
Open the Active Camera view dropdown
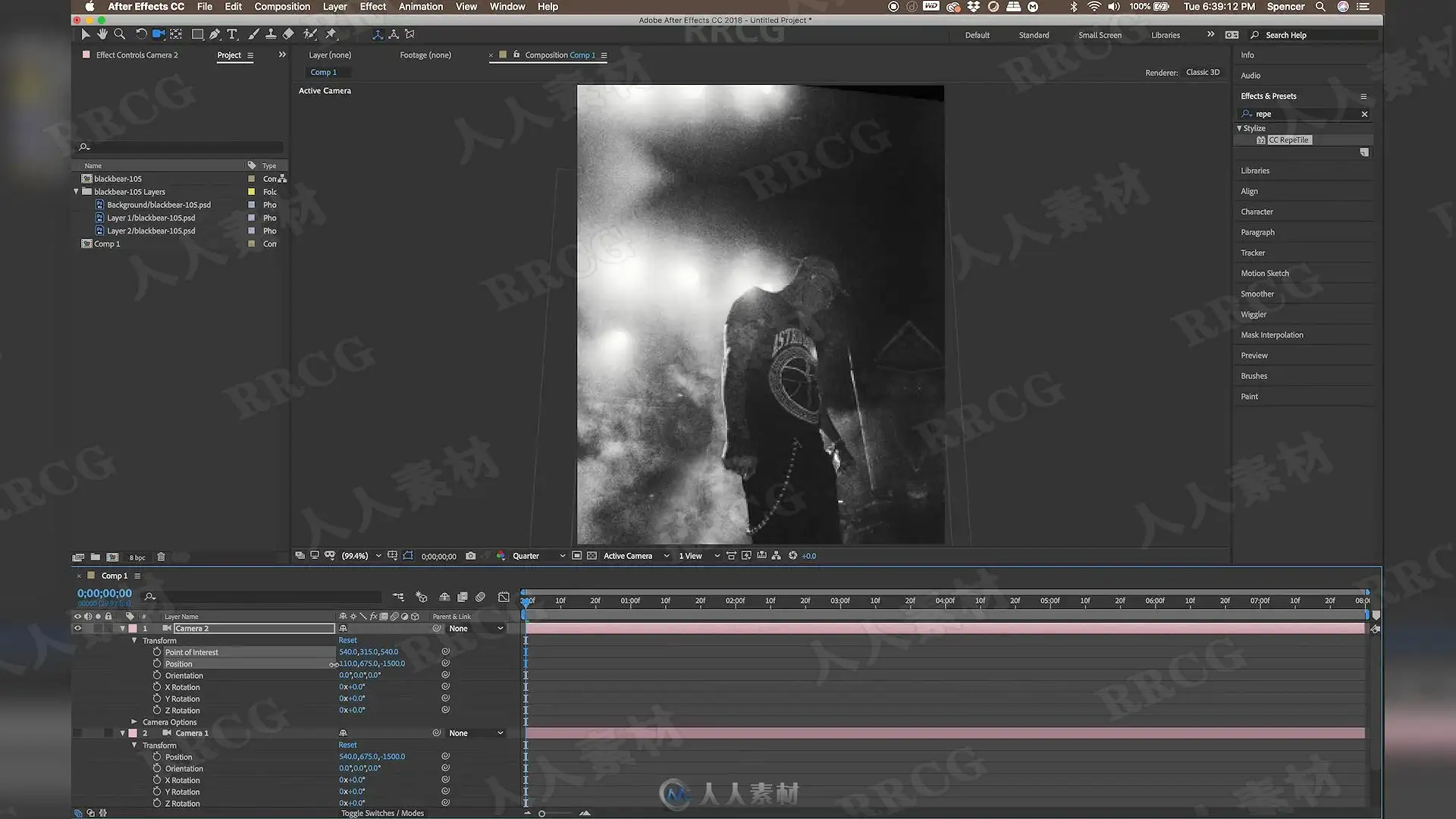point(636,556)
